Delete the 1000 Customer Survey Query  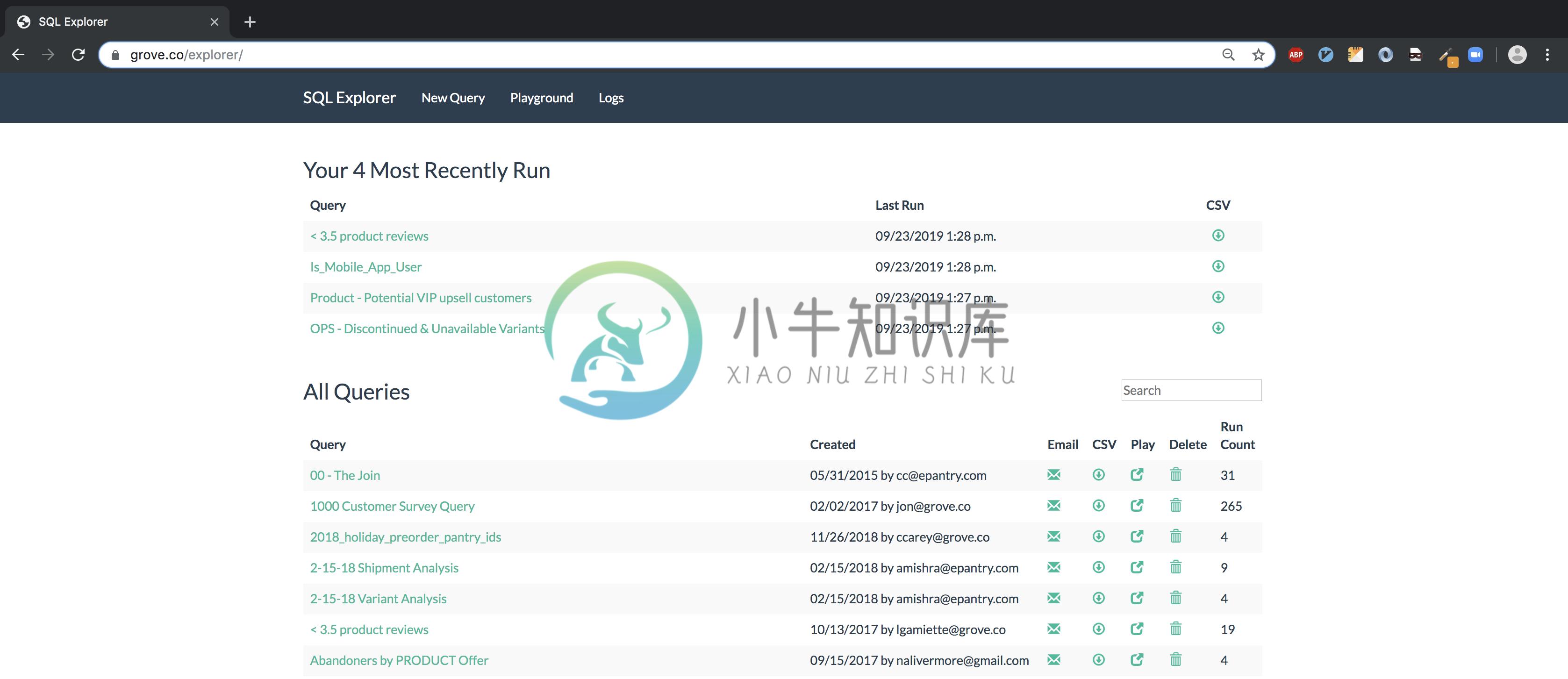click(1176, 506)
